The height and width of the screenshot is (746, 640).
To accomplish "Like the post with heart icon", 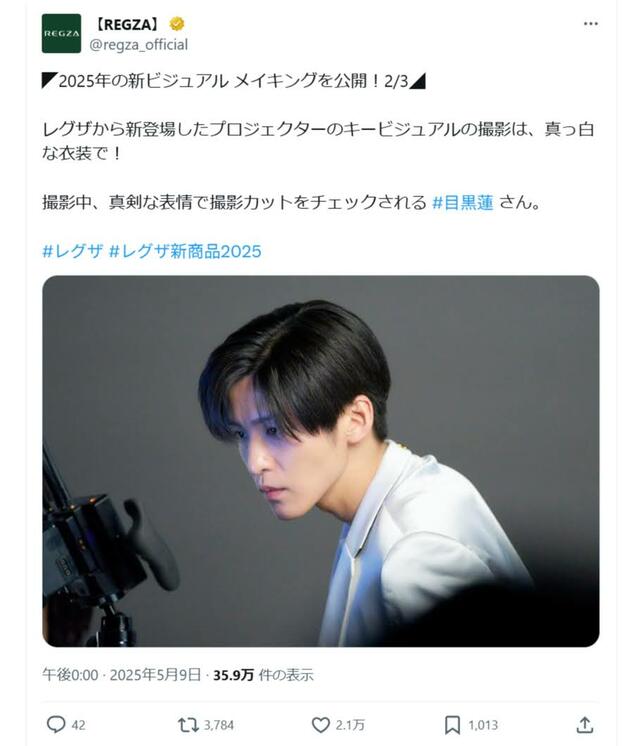I will [x=321, y=725].
